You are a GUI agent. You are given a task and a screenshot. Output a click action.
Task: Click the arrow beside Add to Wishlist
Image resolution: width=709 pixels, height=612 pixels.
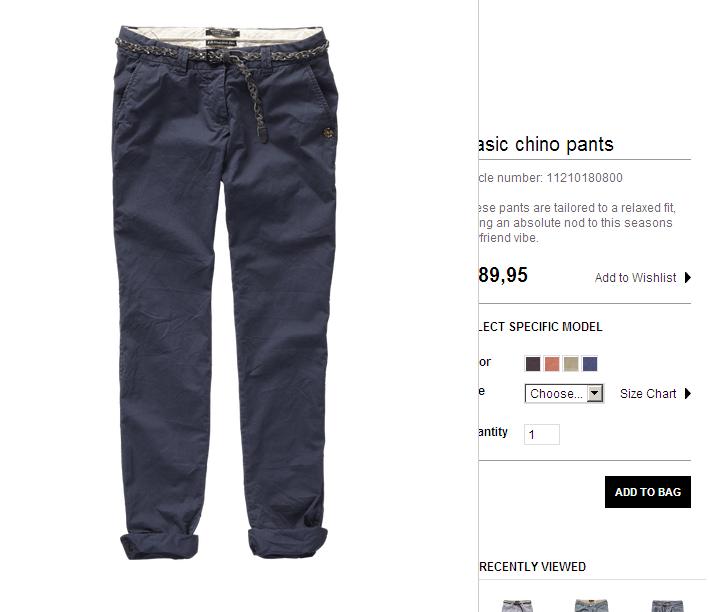pos(688,277)
